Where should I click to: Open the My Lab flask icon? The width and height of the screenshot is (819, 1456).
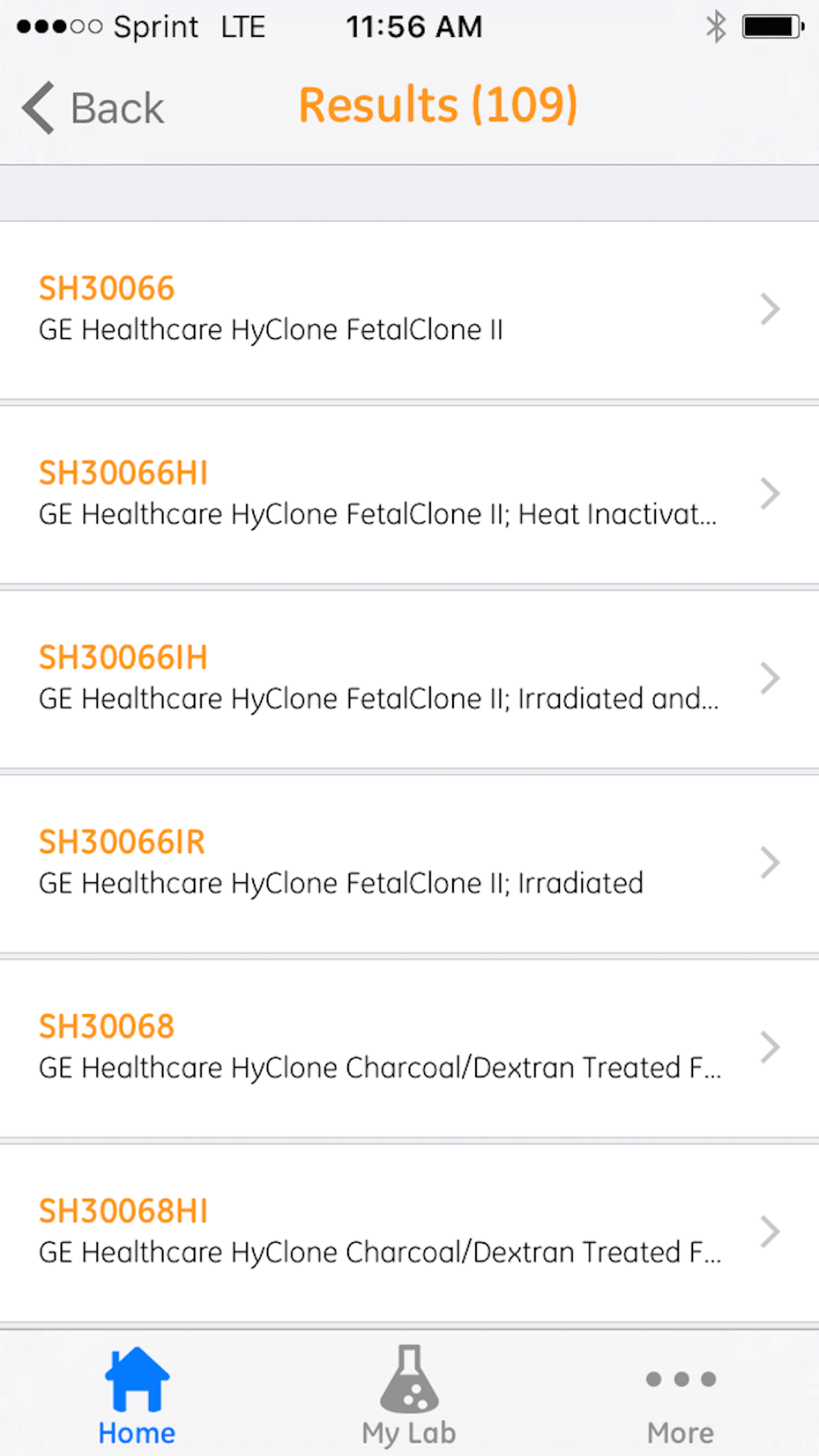point(409,1379)
